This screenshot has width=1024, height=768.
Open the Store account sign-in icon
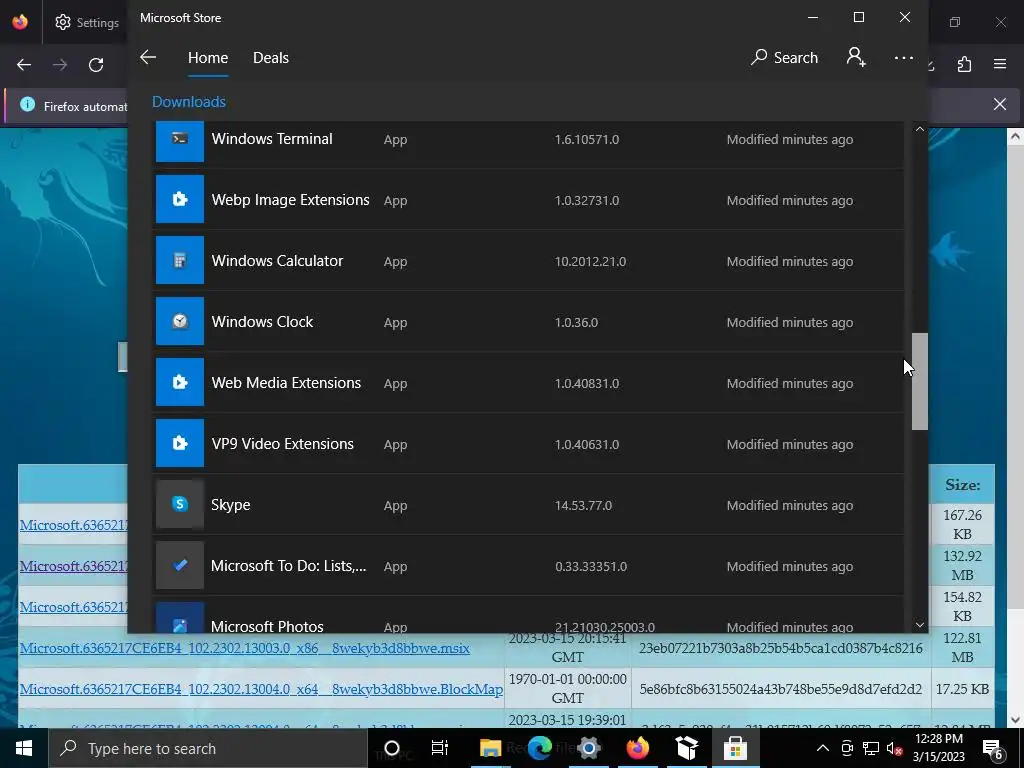pos(856,57)
